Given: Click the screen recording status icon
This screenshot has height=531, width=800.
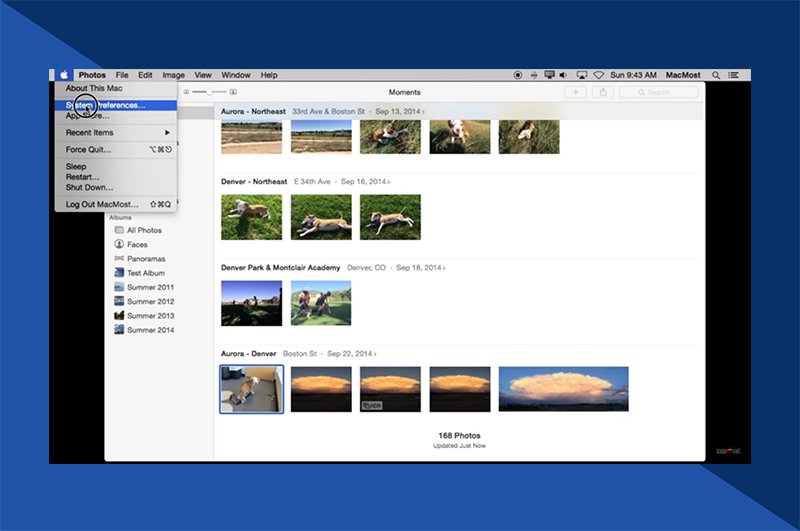Looking at the screenshot, I should point(518,75).
